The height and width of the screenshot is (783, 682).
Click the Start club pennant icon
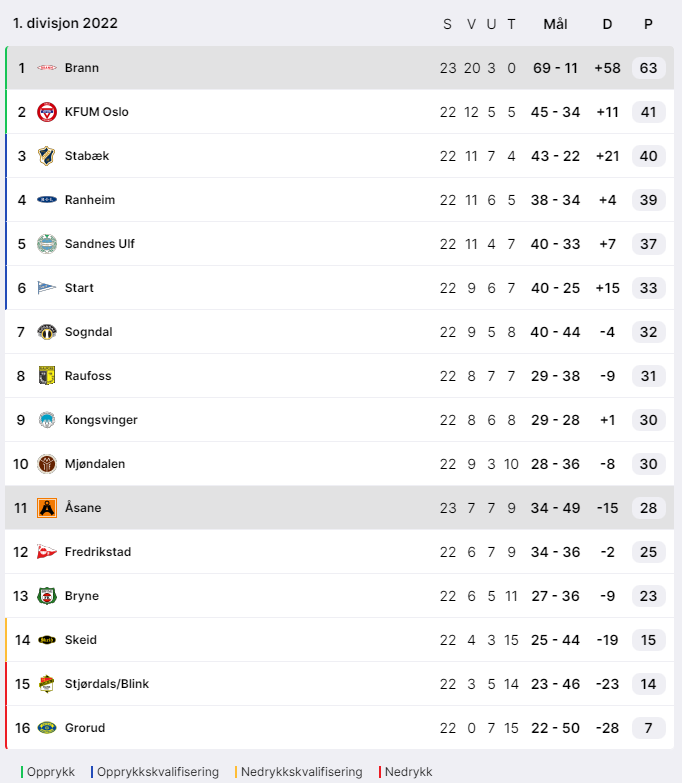[x=47, y=288]
